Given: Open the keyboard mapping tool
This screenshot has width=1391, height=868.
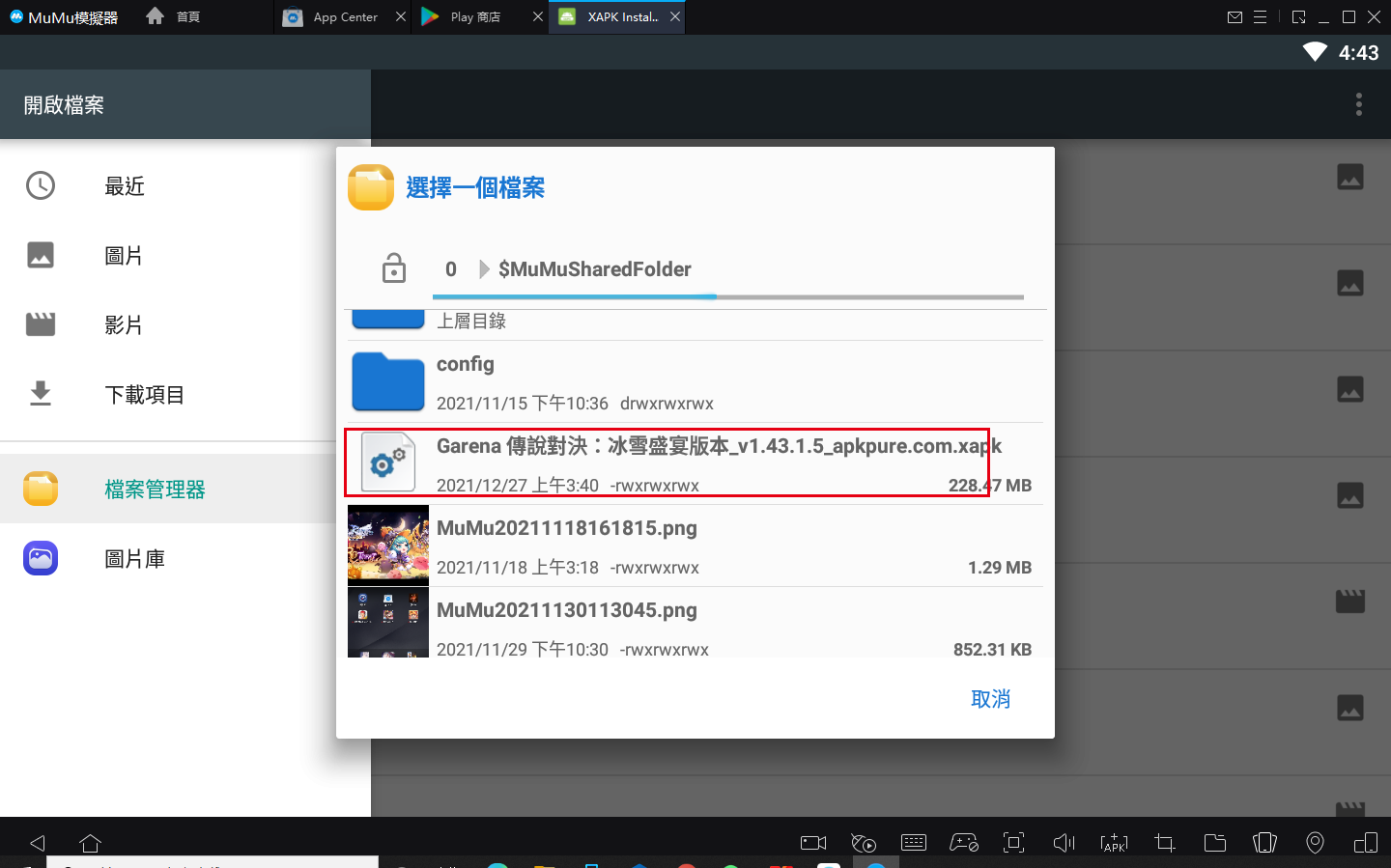Looking at the screenshot, I should [x=914, y=843].
